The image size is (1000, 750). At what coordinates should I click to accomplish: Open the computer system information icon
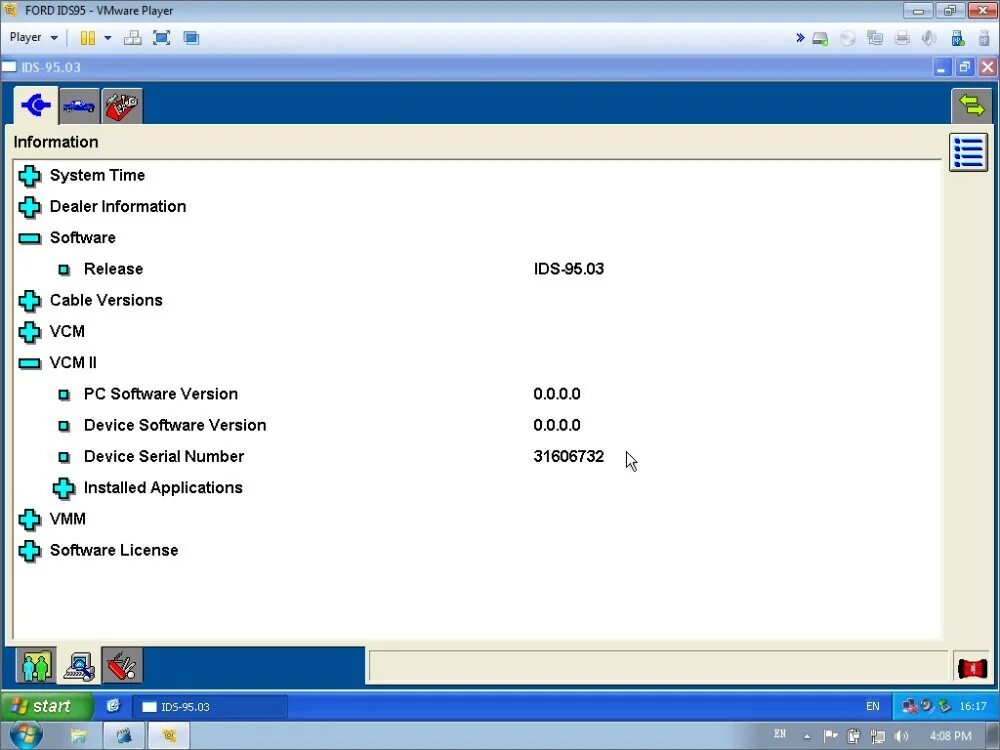pos(79,666)
